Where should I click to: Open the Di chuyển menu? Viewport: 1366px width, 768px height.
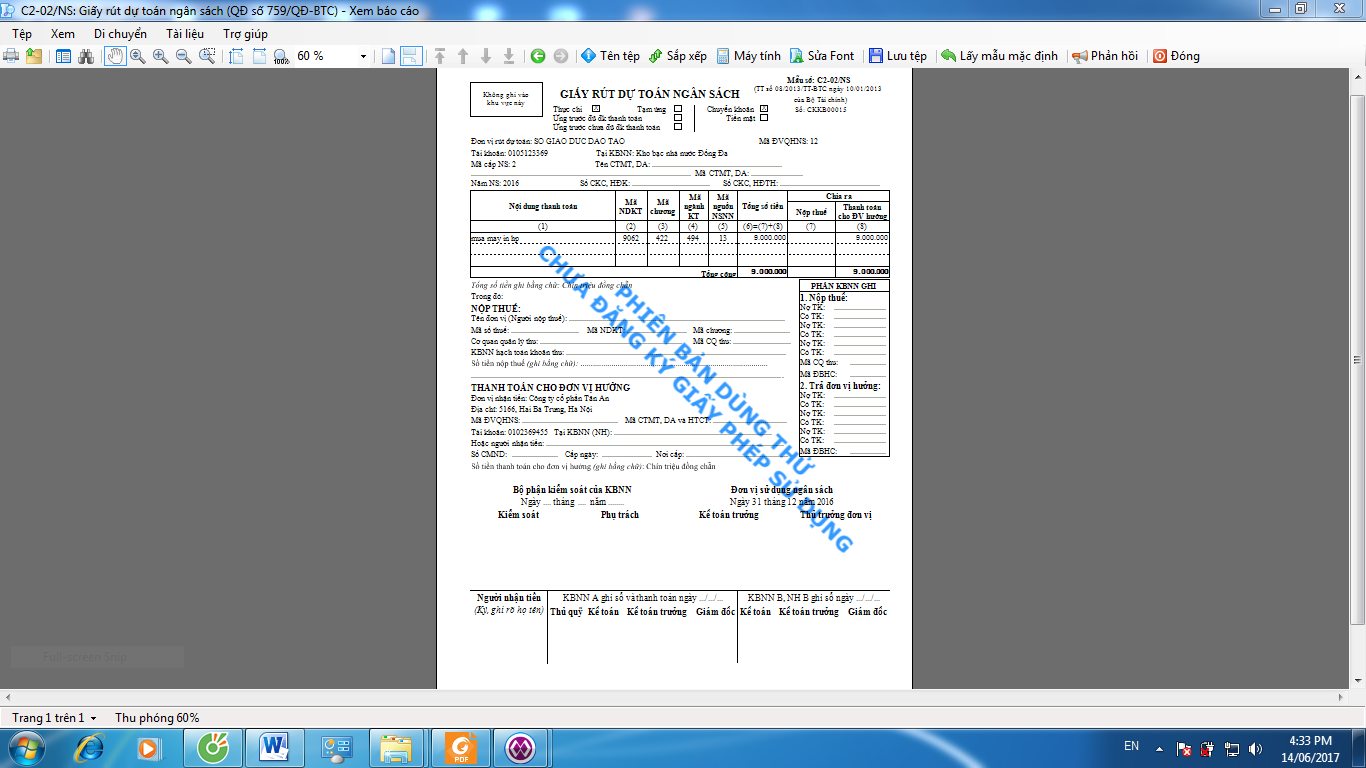point(120,33)
